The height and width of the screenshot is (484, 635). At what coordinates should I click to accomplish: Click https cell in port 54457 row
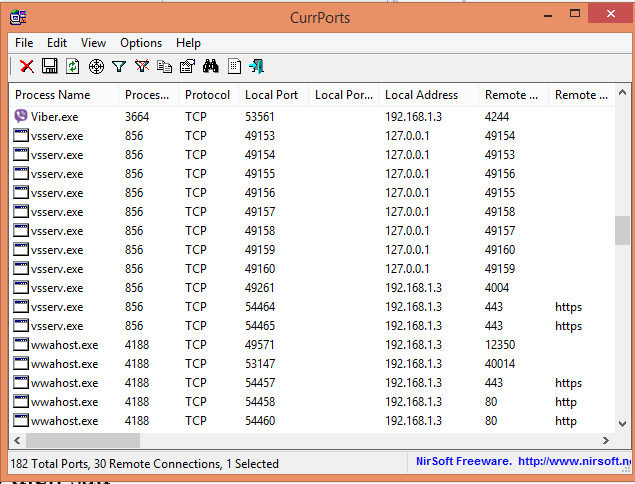tap(568, 383)
